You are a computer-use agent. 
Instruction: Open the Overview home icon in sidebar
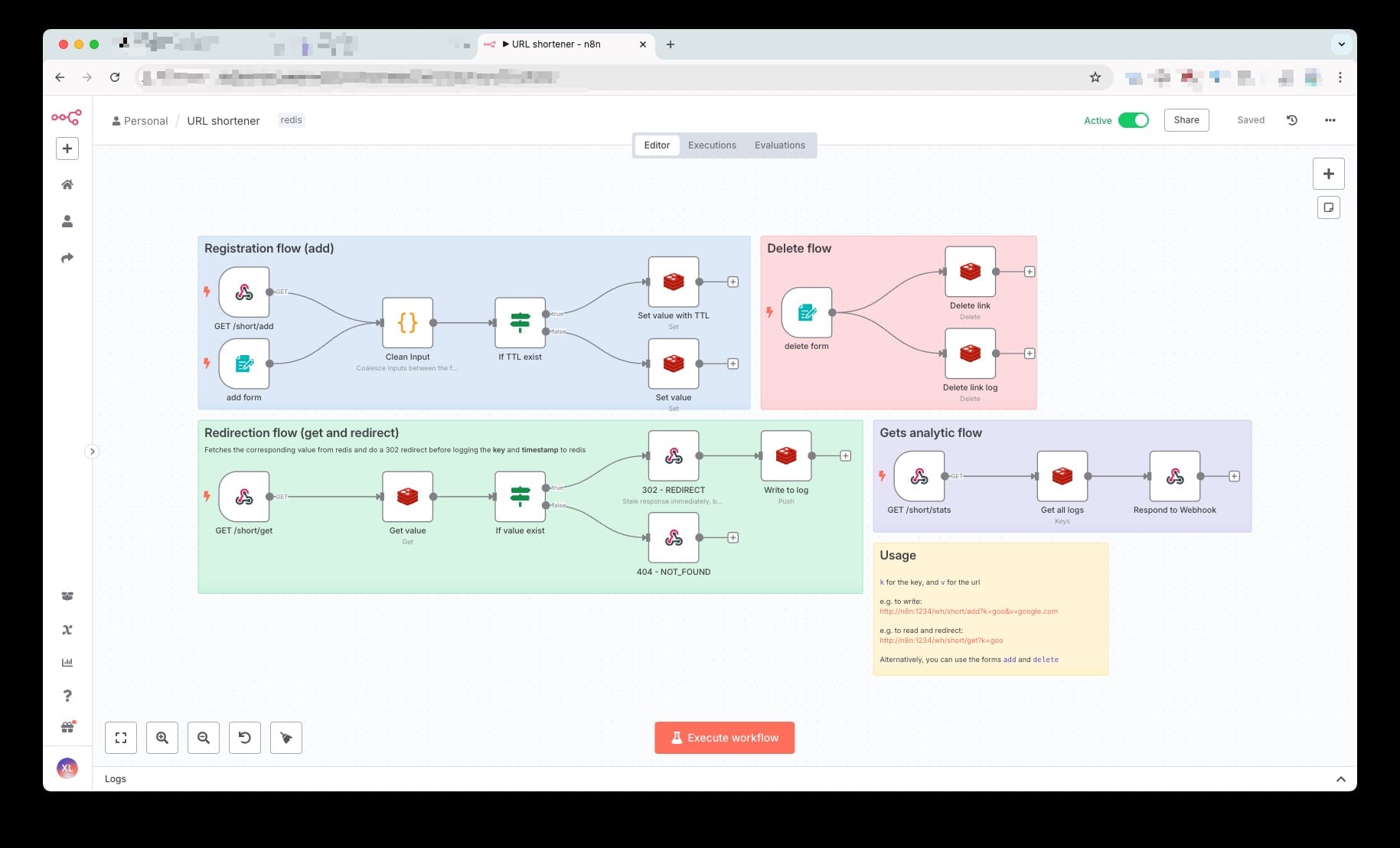pyautogui.click(x=67, y=184)
